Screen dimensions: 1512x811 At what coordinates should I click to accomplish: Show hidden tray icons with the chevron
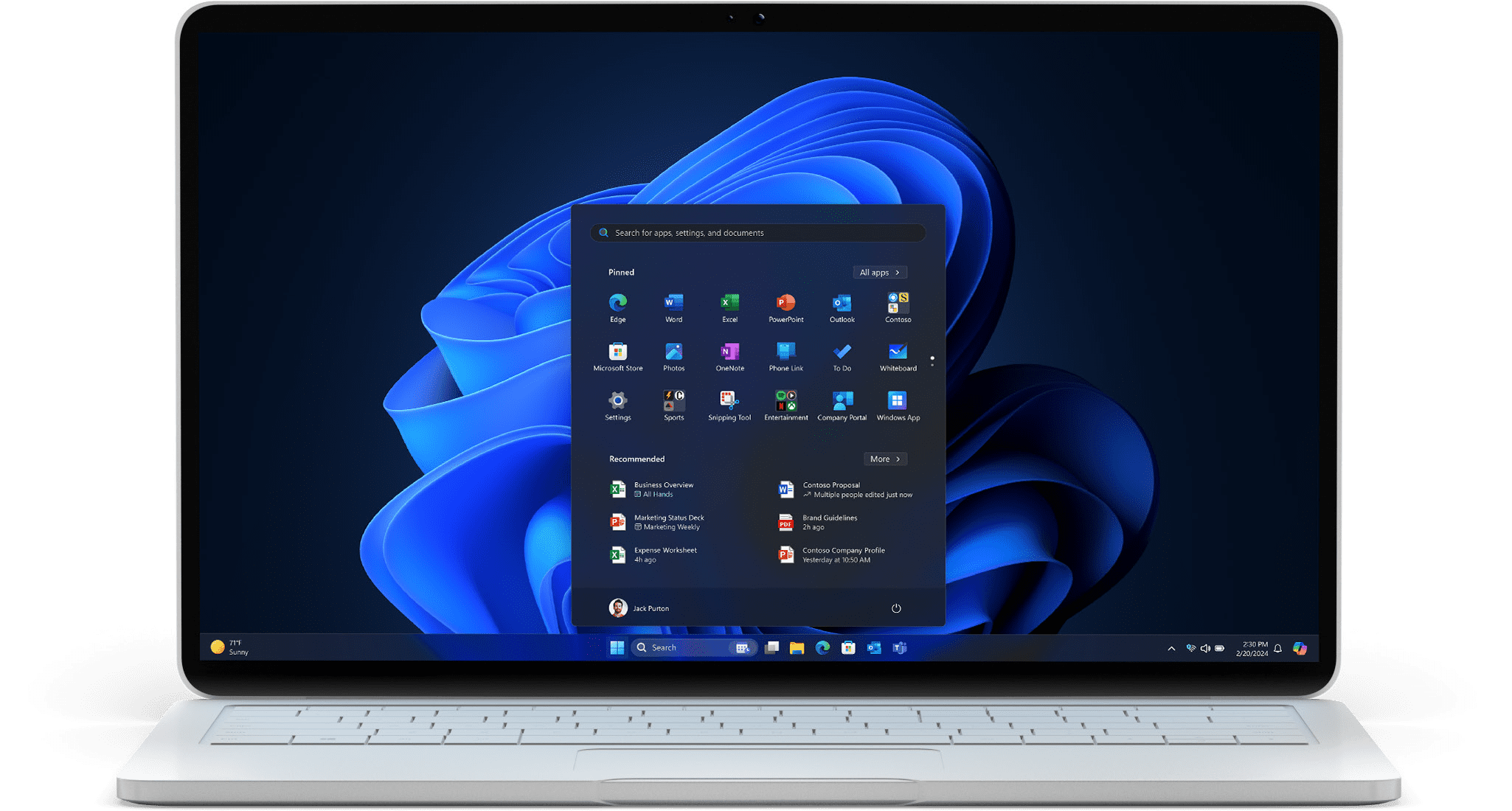[x=1171, y=648]
